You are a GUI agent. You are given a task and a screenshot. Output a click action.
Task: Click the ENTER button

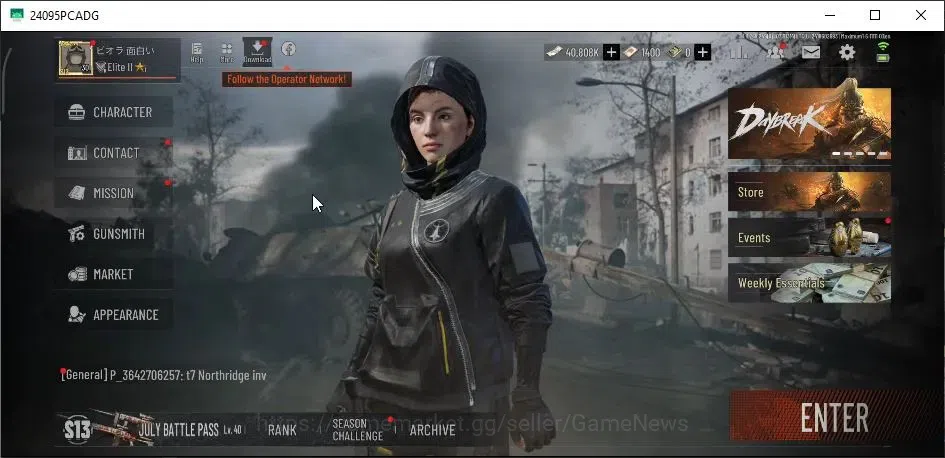[x=835, y=416]
